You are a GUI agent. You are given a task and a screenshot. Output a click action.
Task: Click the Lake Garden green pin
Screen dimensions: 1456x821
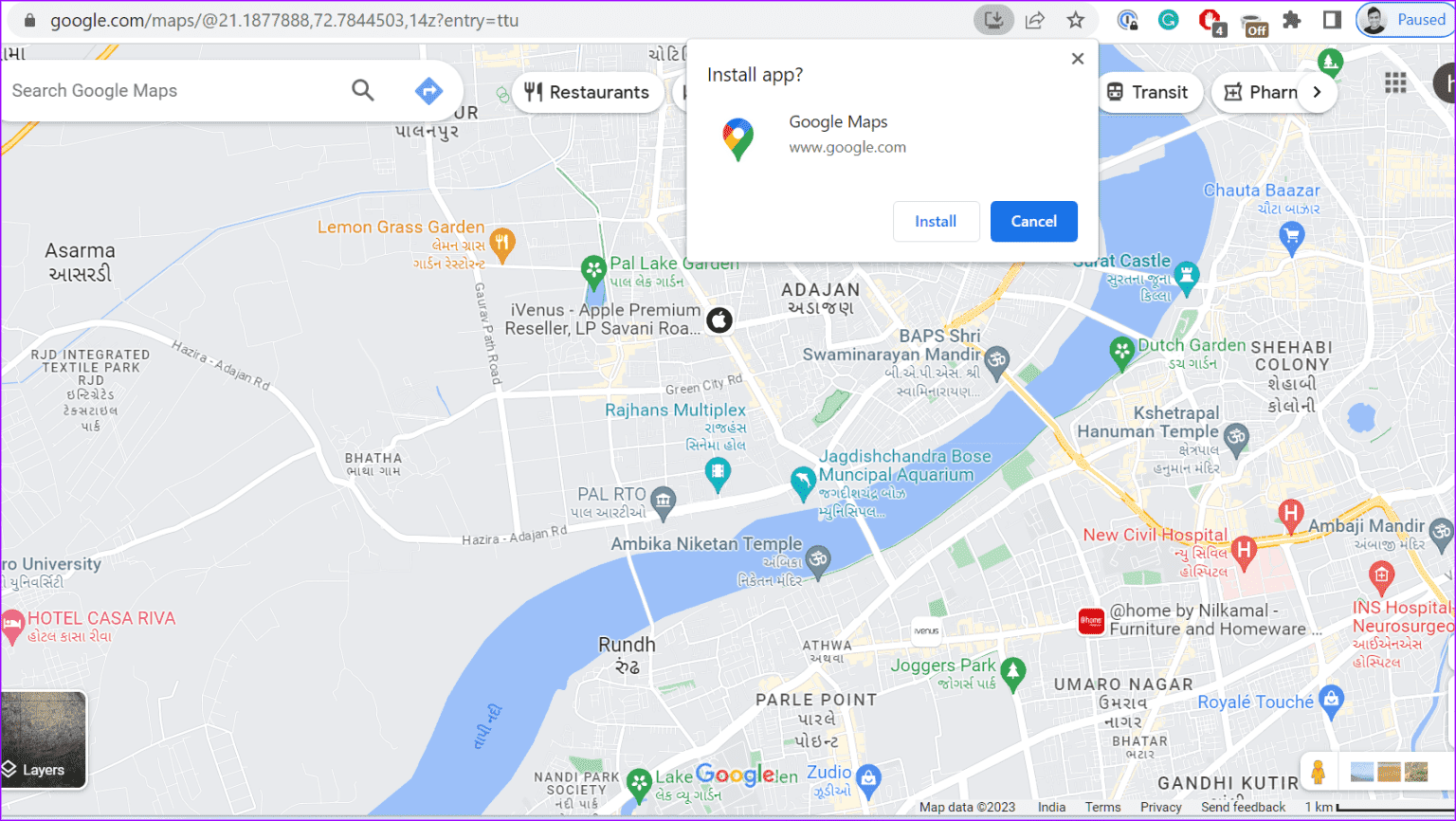[639, 784]
